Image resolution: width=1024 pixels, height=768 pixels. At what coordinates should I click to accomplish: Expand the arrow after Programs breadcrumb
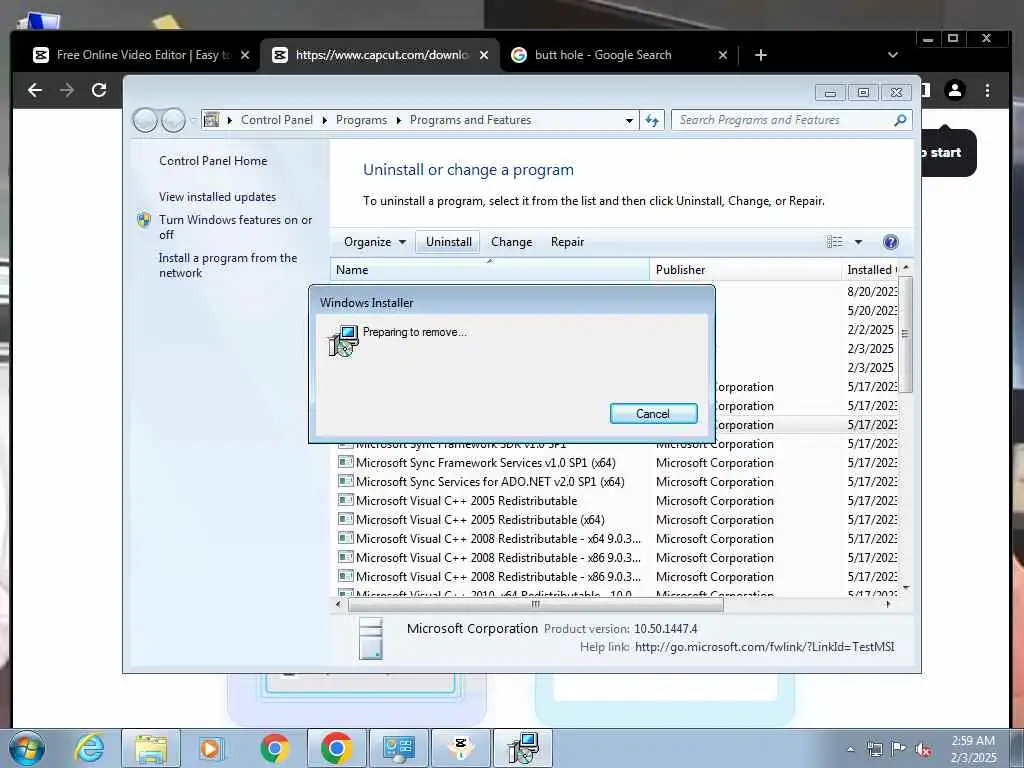coord(398,120)
